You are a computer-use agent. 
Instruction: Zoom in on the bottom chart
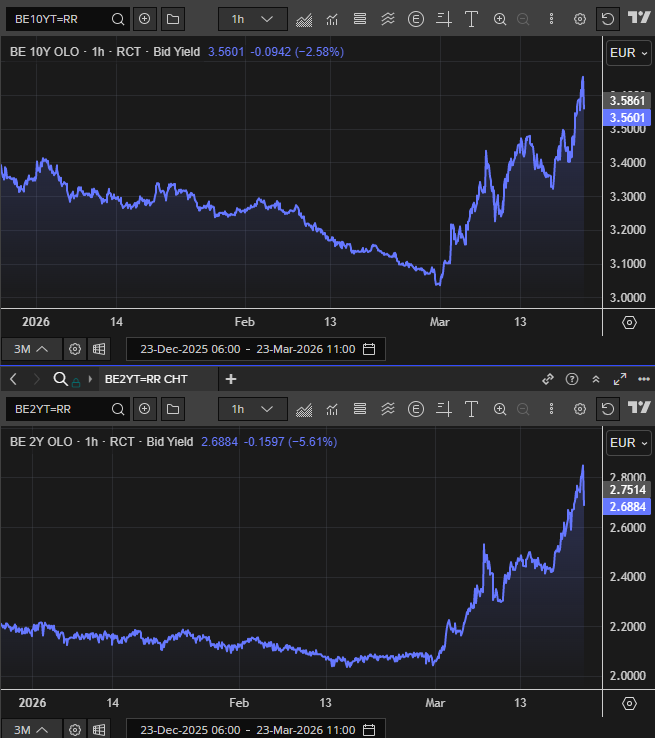[x=500, y=409]
